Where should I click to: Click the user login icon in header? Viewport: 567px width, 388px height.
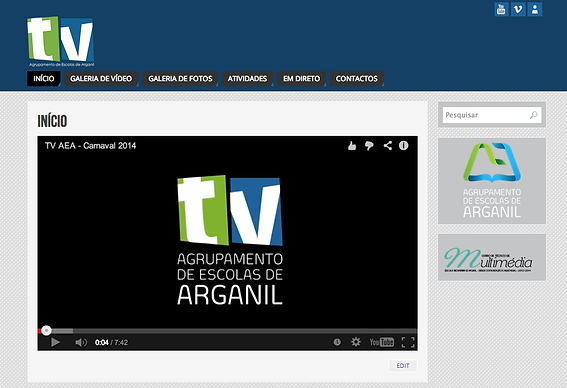(x=535, y=9)
